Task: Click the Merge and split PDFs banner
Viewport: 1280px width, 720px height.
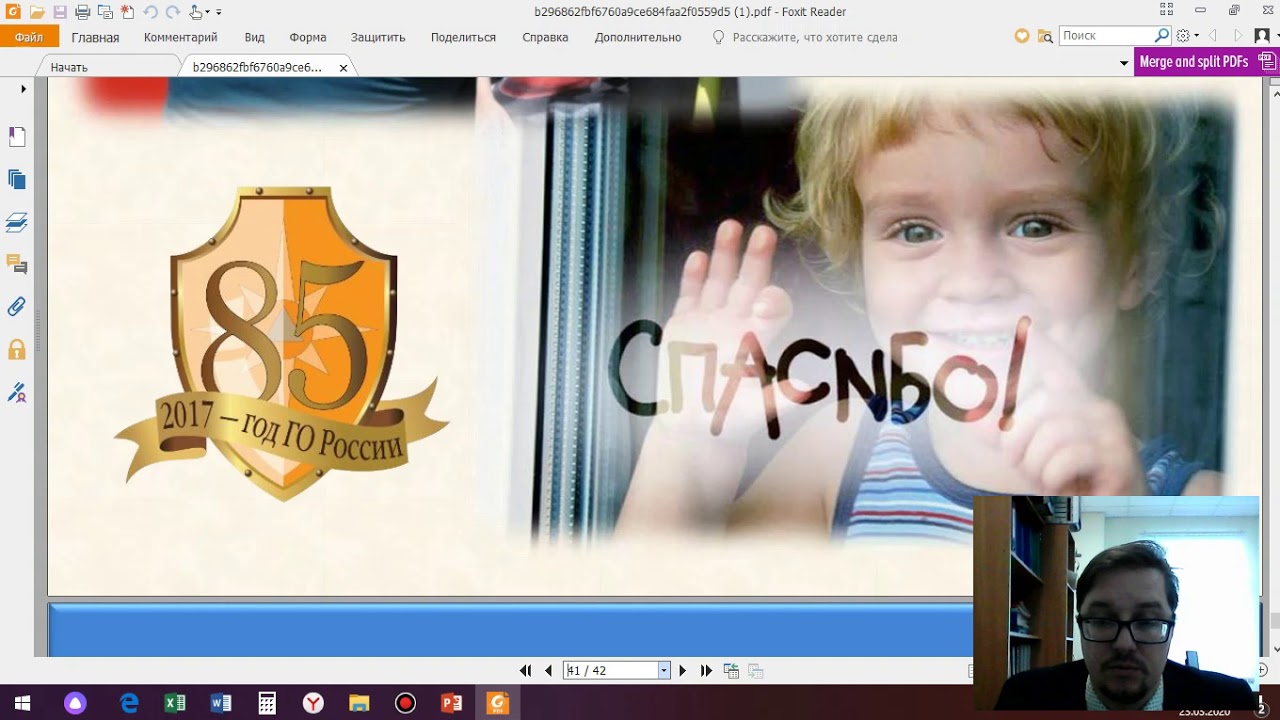Action: pos(1207,62)
